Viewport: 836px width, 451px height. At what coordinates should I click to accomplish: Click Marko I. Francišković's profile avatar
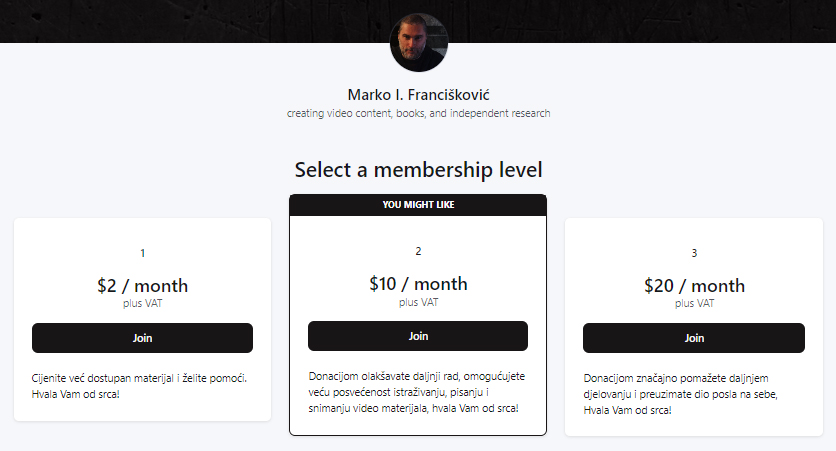point(418,42)
